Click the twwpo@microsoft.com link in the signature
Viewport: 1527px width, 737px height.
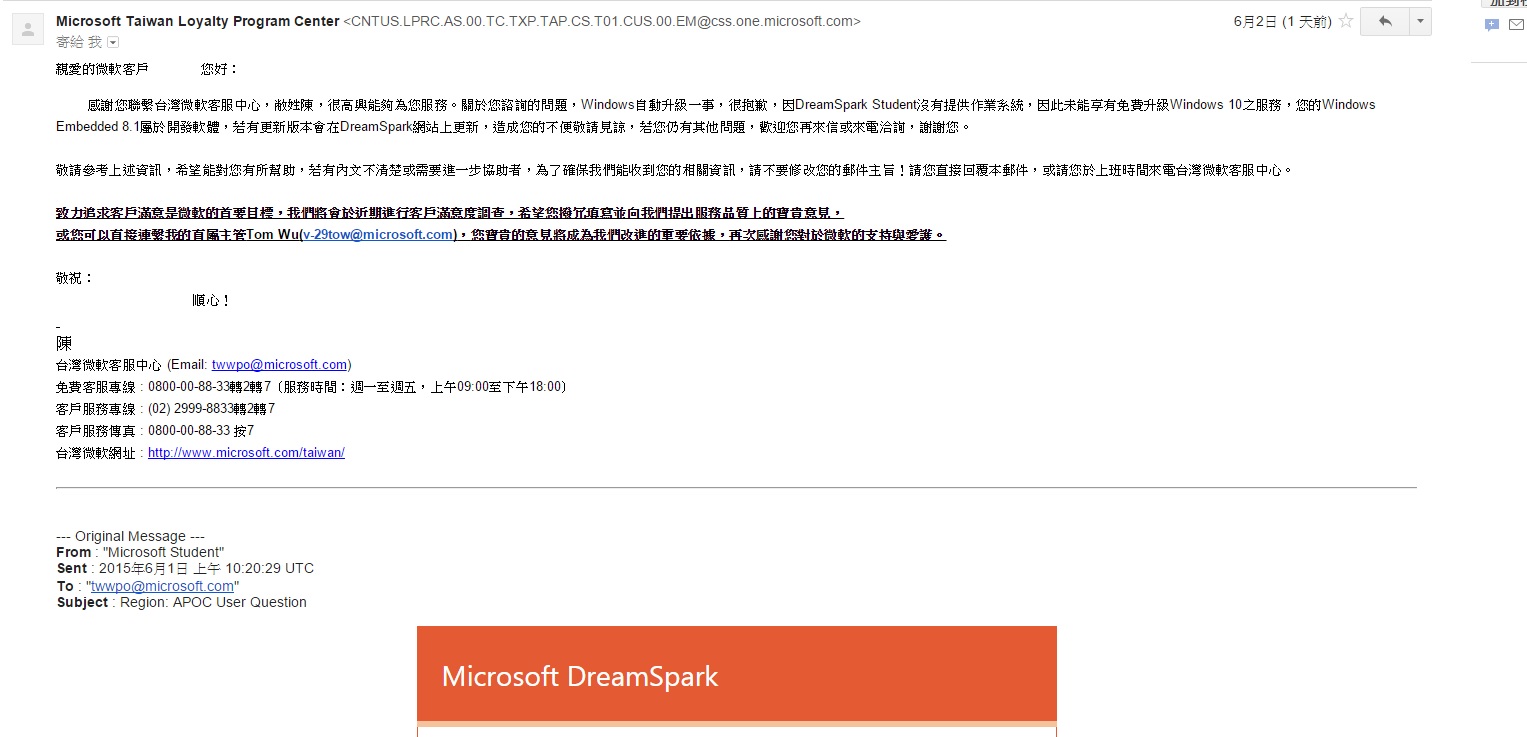pos(279,365)
